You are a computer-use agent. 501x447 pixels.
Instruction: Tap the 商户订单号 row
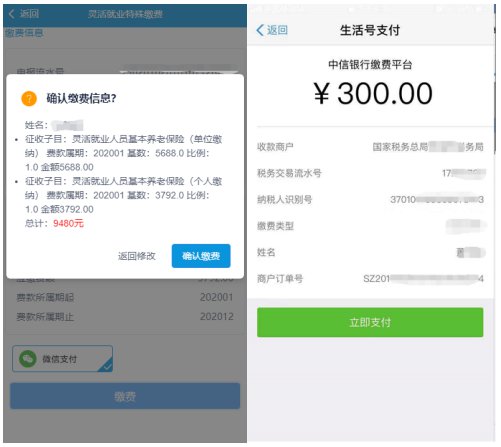tap(370, 278)
